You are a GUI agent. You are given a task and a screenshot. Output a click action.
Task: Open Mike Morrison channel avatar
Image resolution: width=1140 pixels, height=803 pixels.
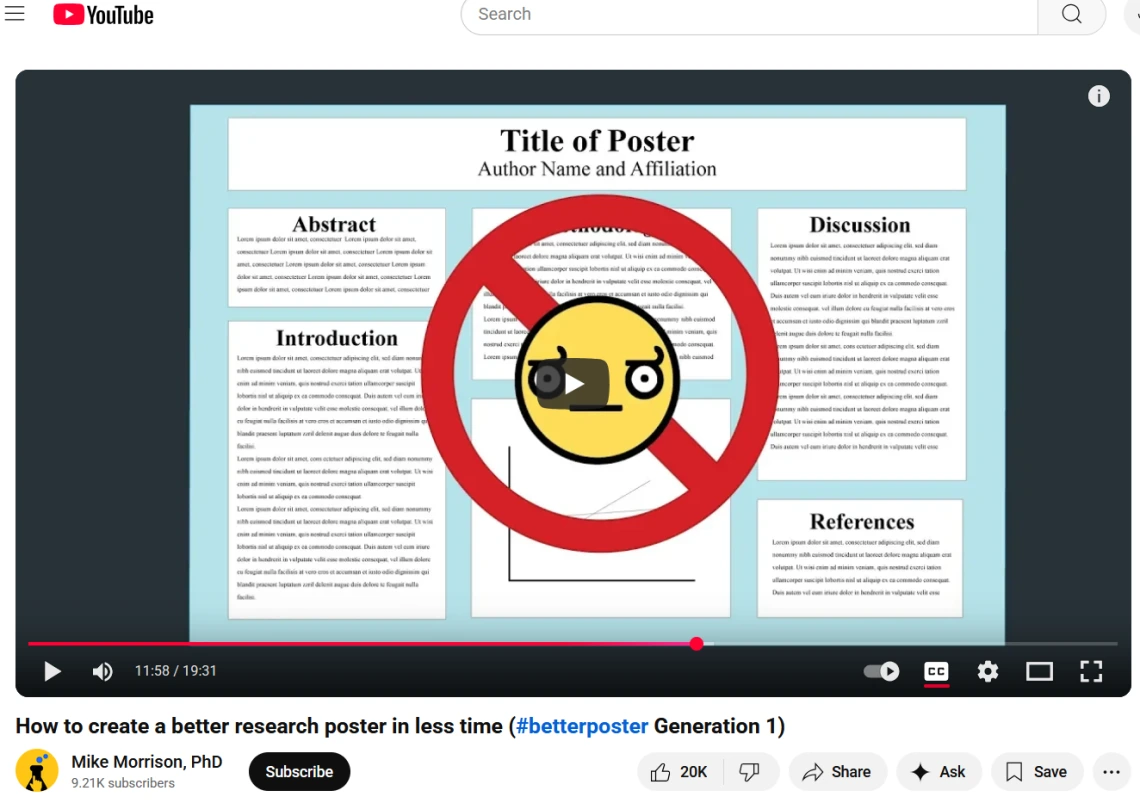tap(37, 771)
